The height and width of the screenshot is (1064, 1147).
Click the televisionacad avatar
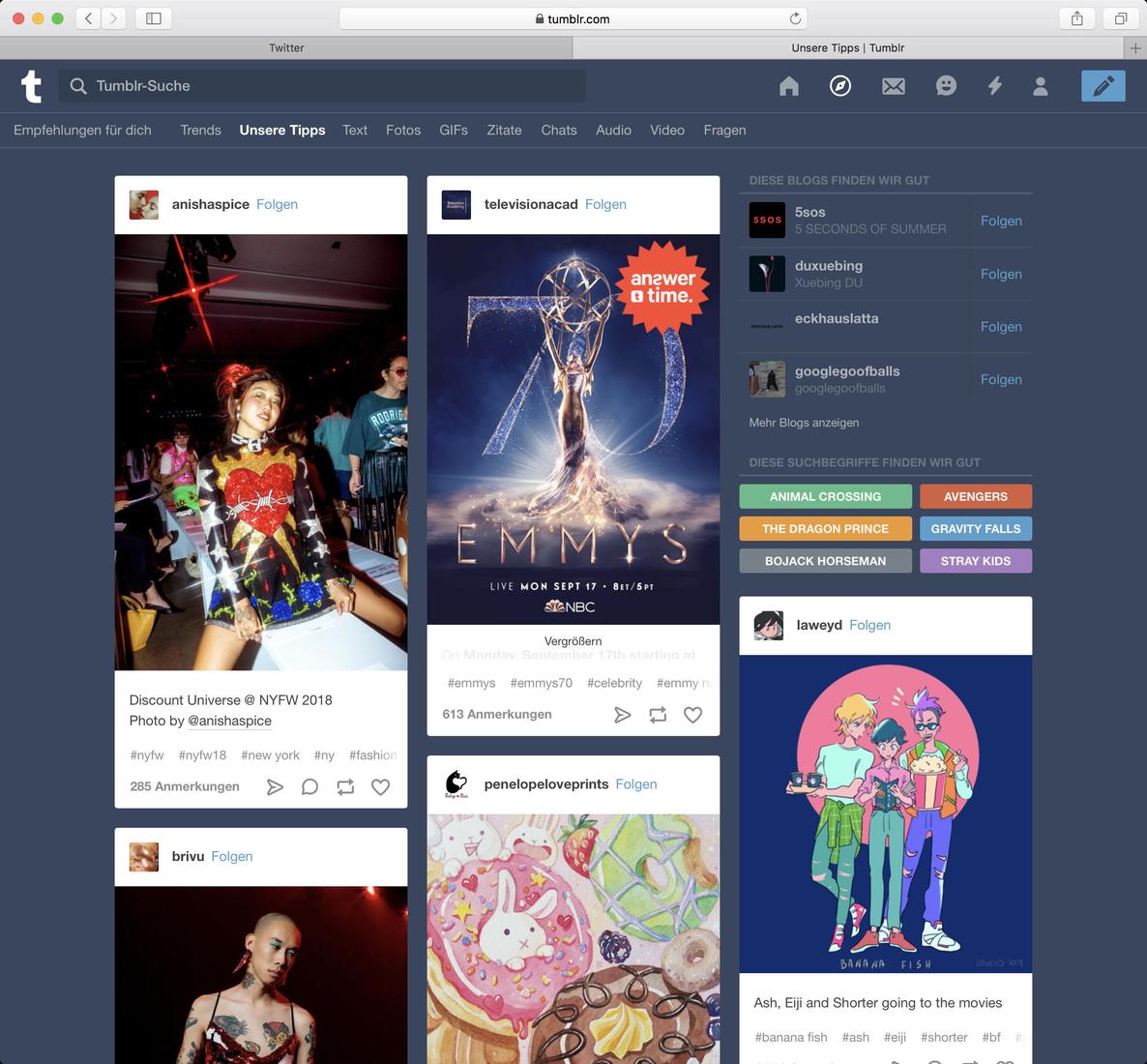tap(456, 205)
